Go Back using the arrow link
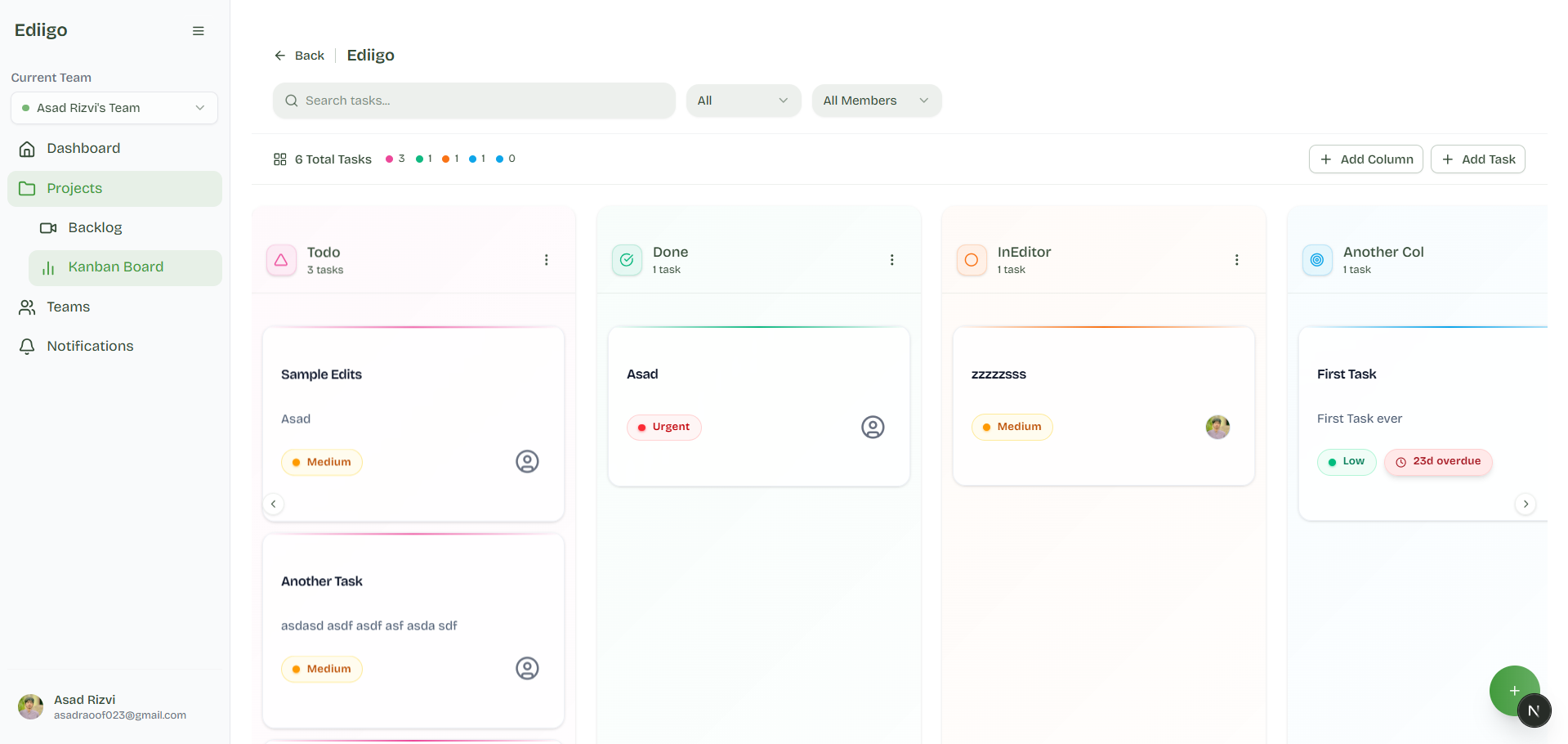The image size is (1568, 744). pos(299,56)
